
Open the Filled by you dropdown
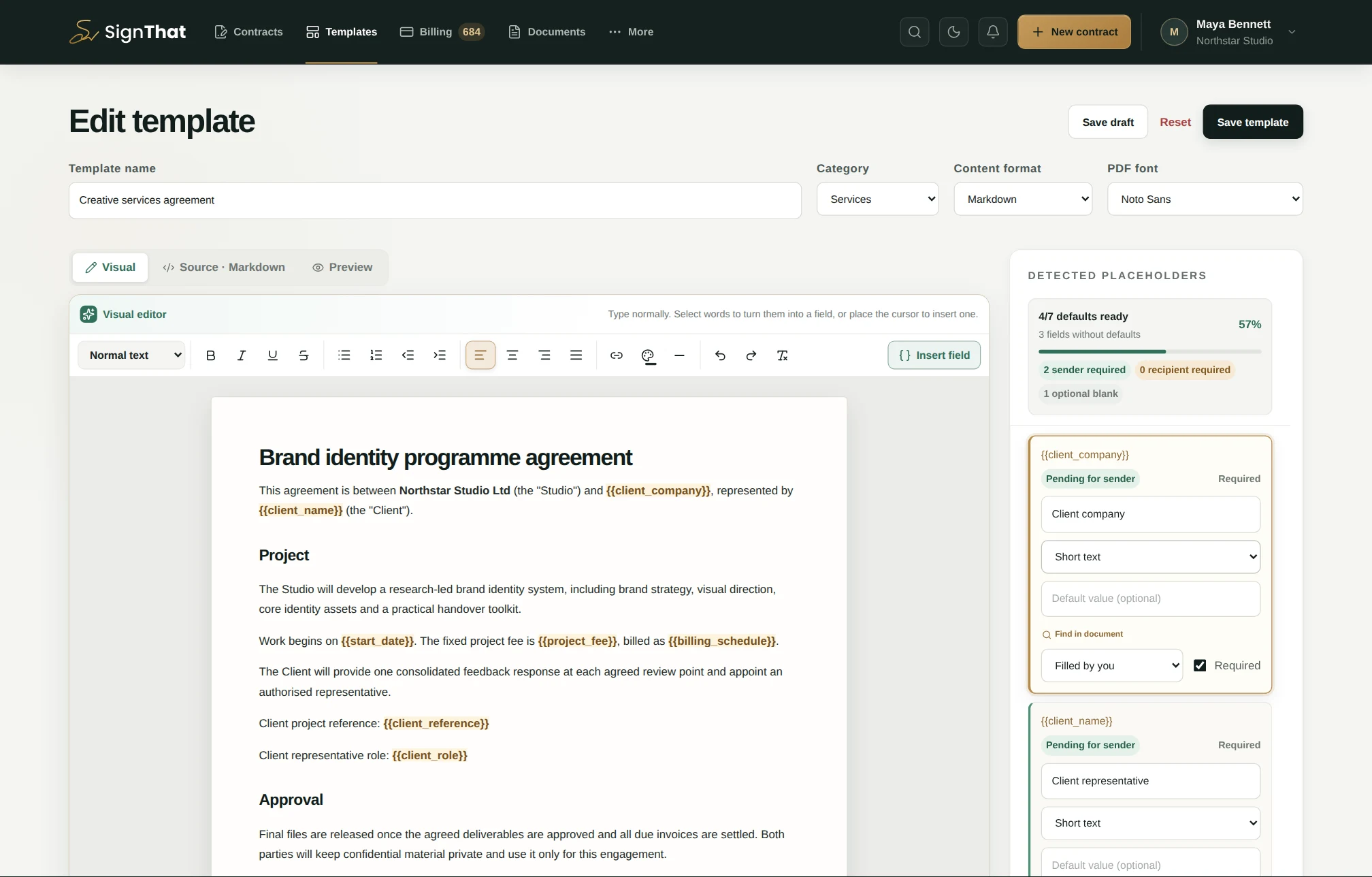(x=1111, y=666)
